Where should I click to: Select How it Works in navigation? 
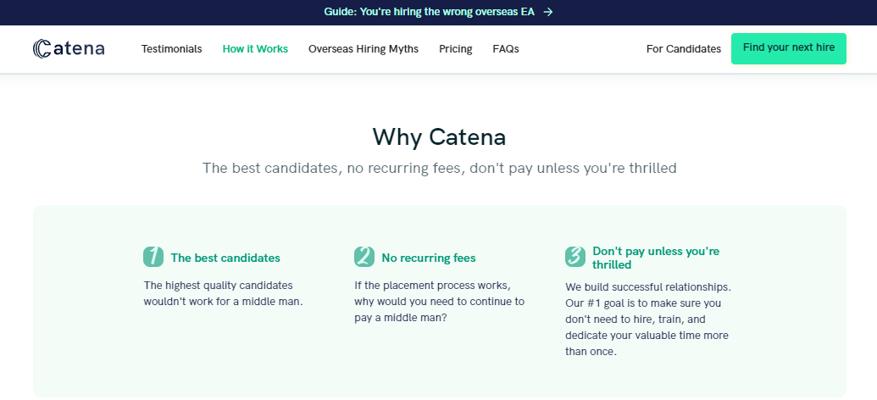pyautogui.click(x=255, y=49)
